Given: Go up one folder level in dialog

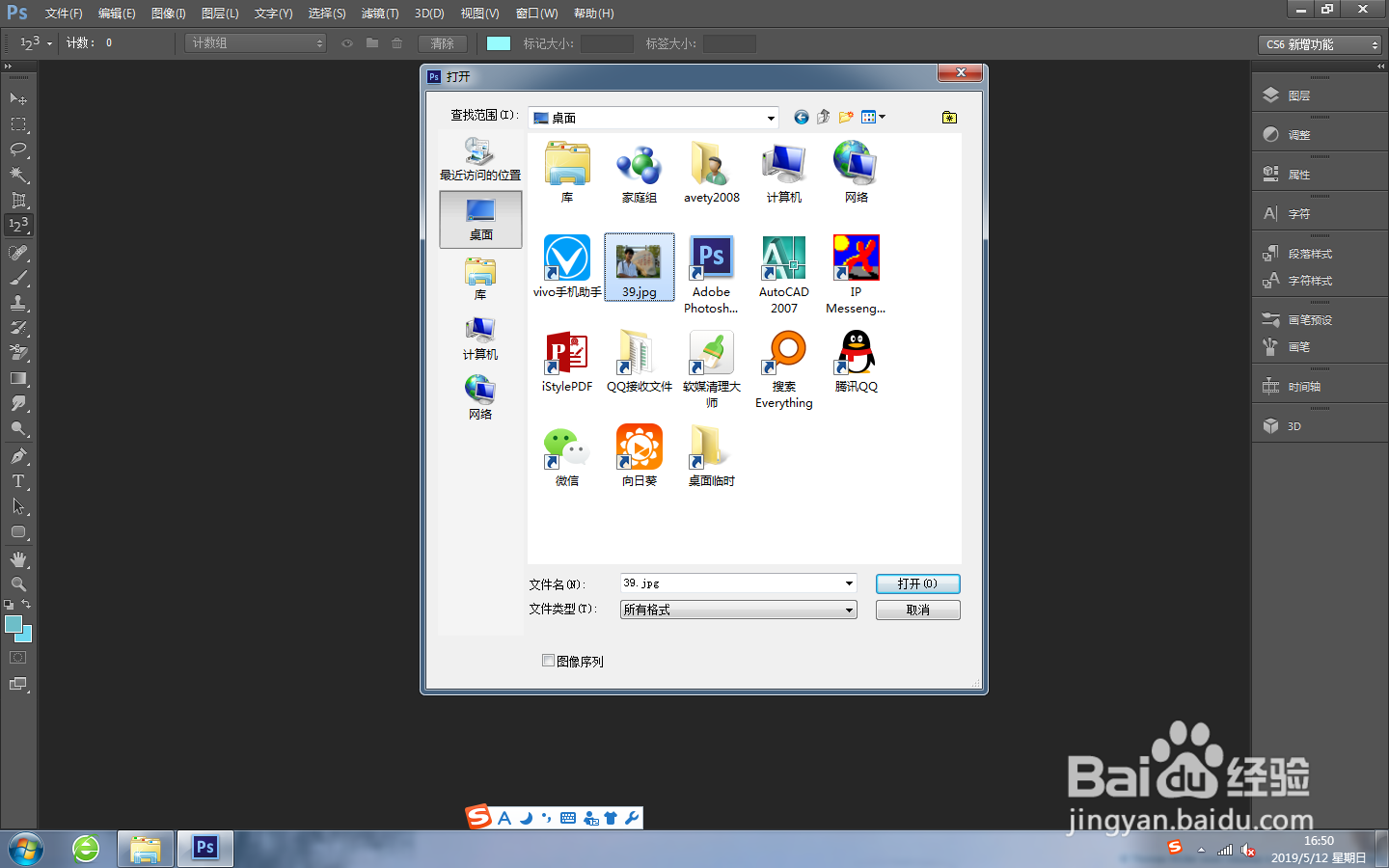Looking at the screenshot, I should (823, 117).
